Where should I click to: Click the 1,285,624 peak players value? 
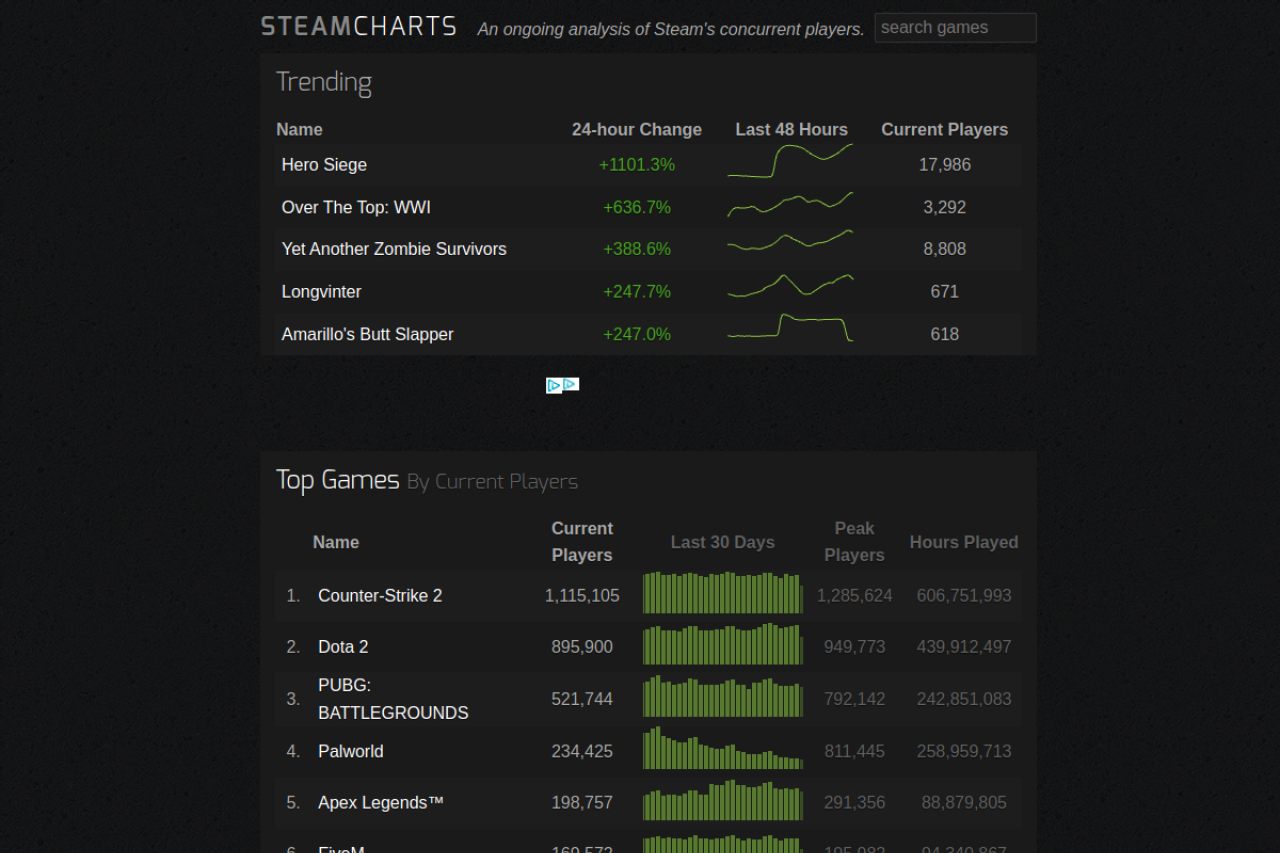855,596
